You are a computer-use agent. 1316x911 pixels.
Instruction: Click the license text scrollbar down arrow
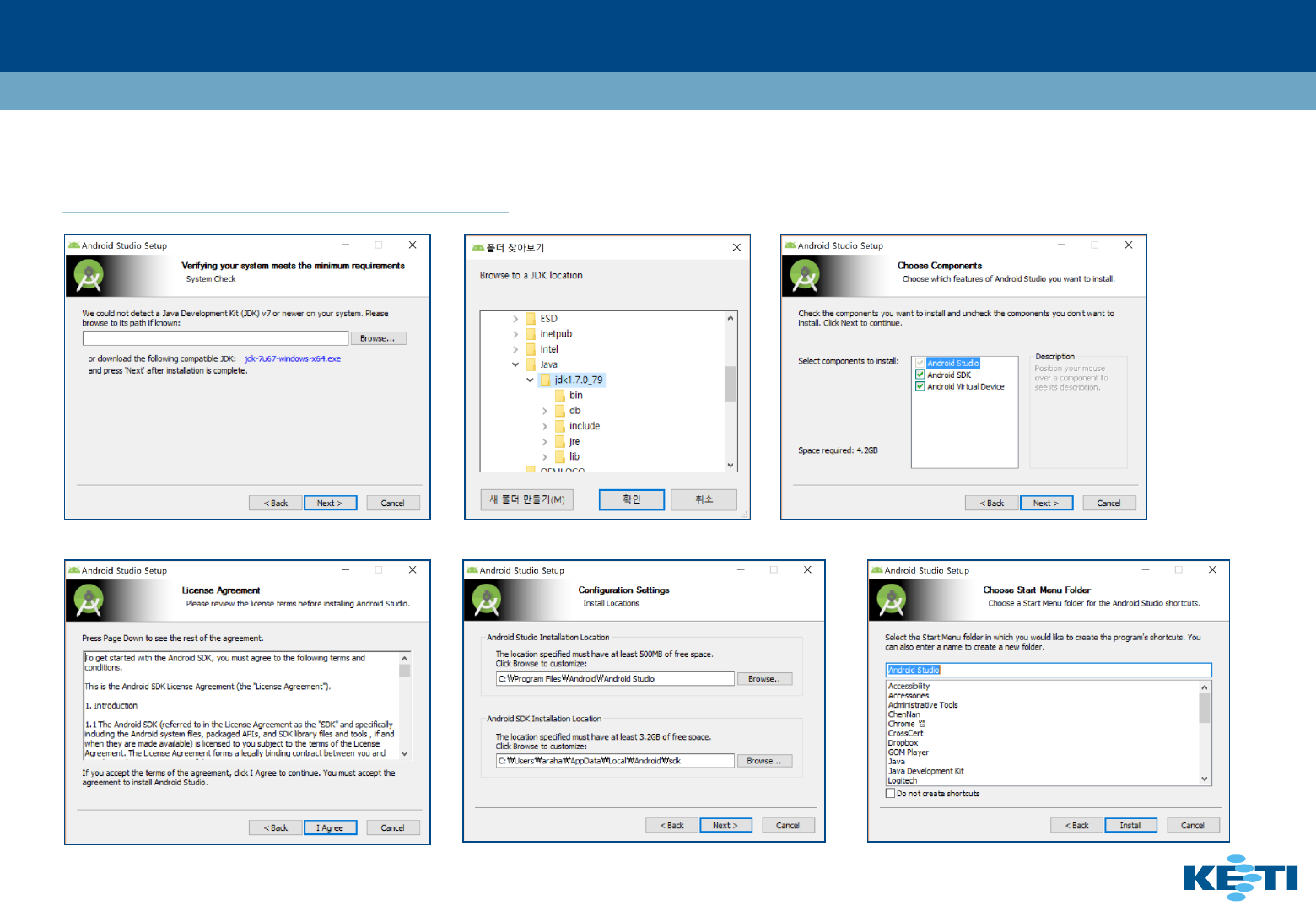pos(405,754)
